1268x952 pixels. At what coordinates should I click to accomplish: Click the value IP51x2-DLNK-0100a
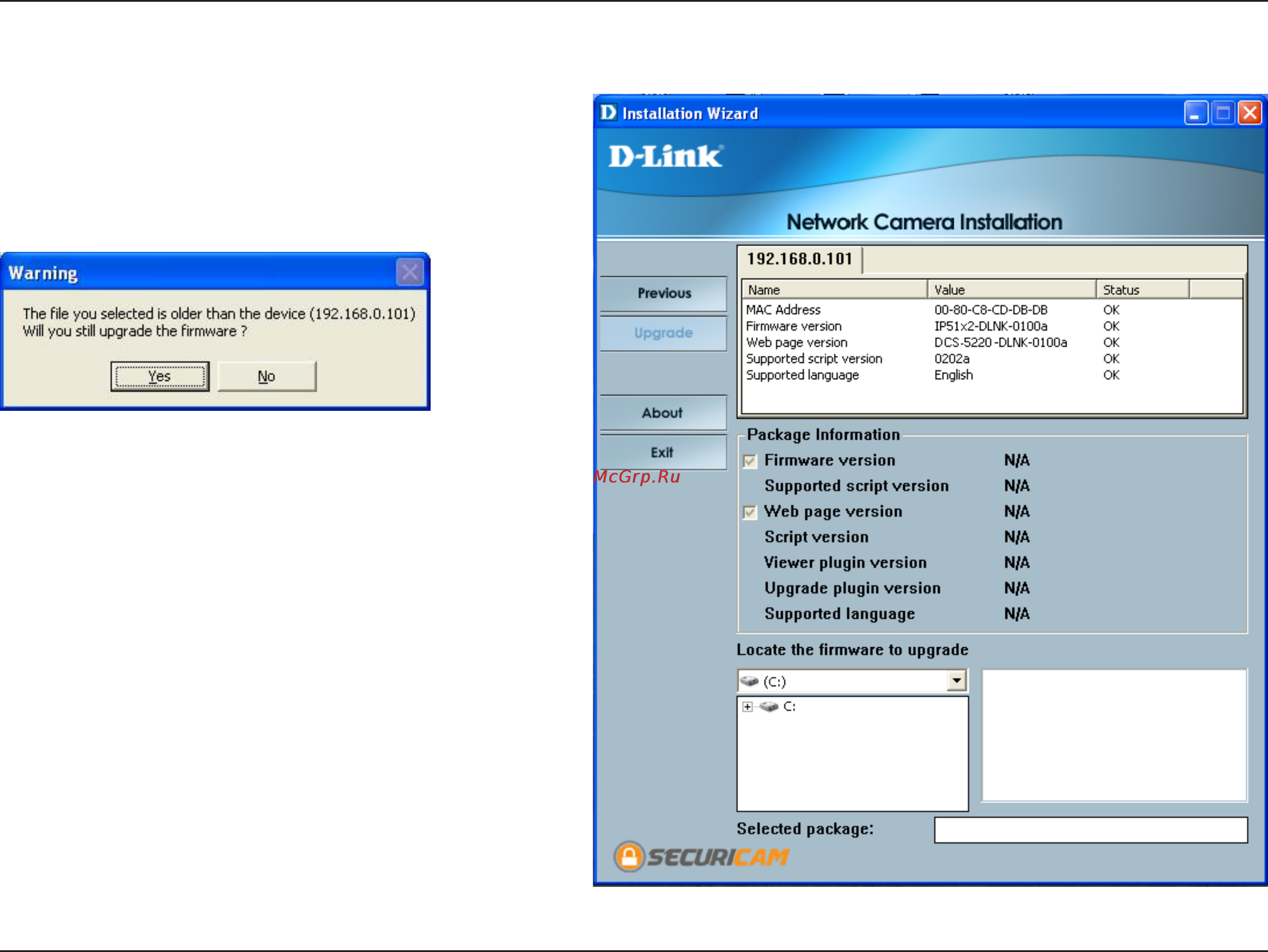[x=991, y=326]
